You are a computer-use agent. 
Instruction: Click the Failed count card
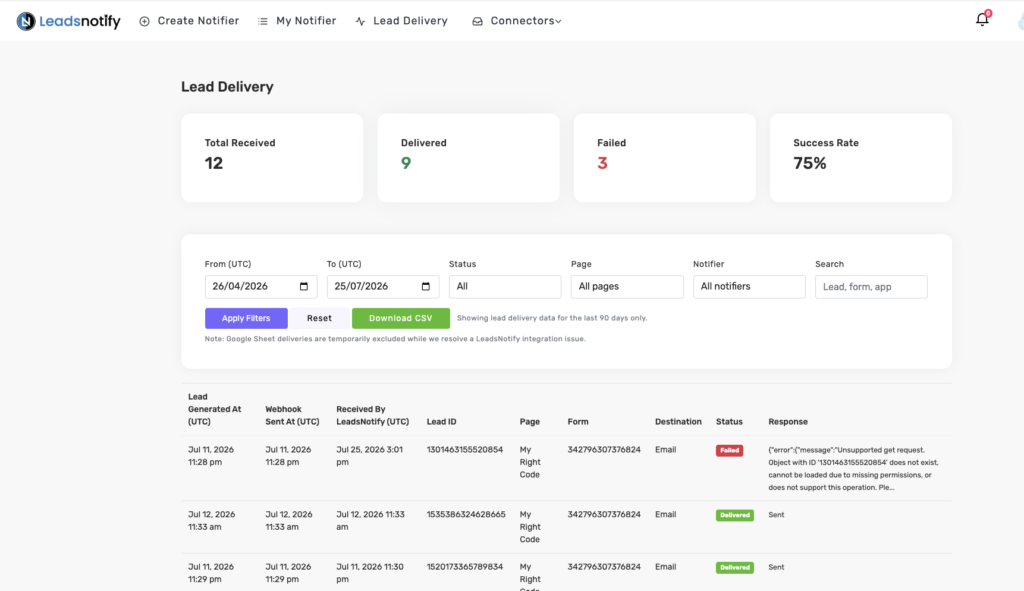click(664, 157)
